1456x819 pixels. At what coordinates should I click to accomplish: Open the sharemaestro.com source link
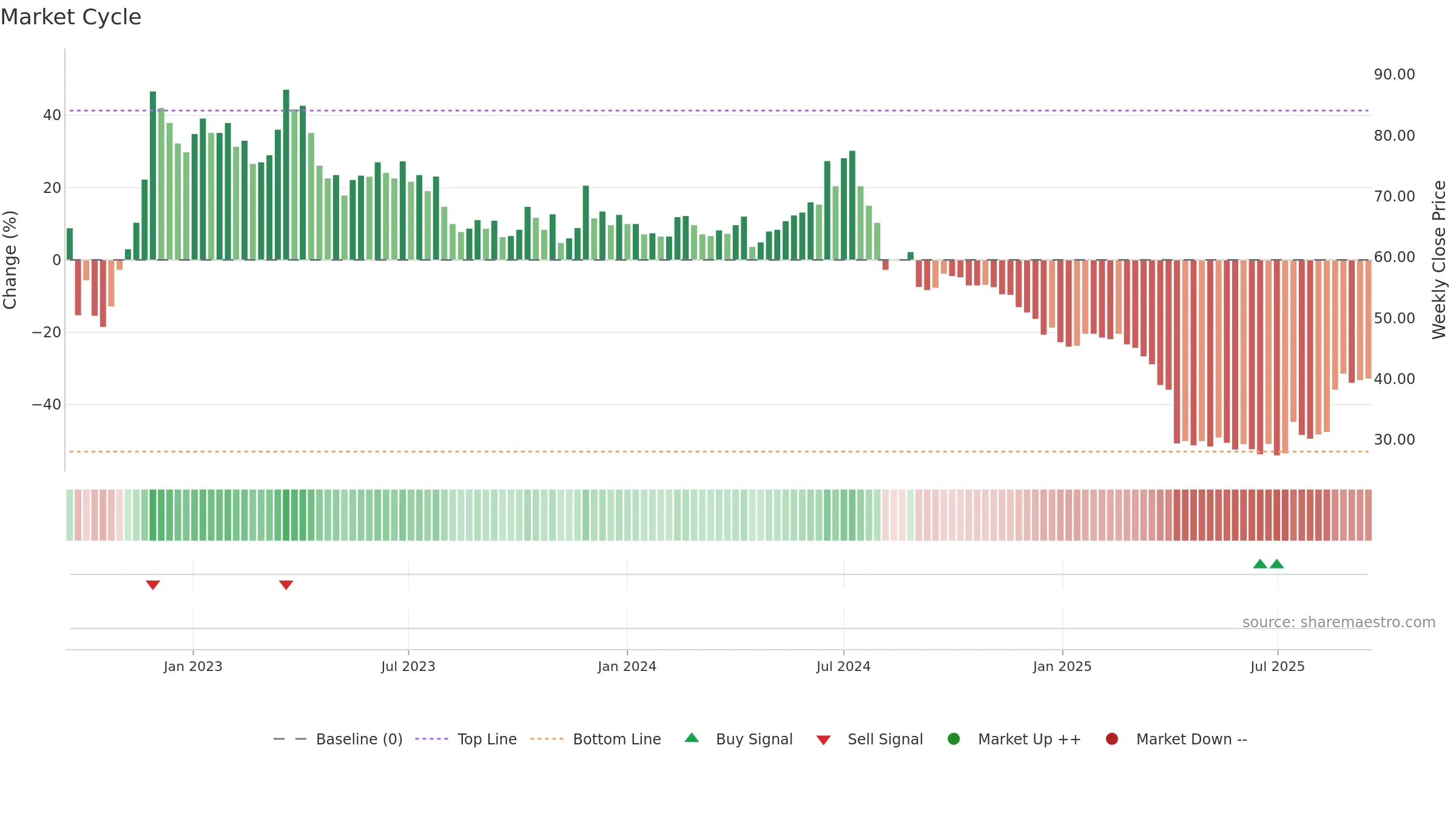point(1339,622)
